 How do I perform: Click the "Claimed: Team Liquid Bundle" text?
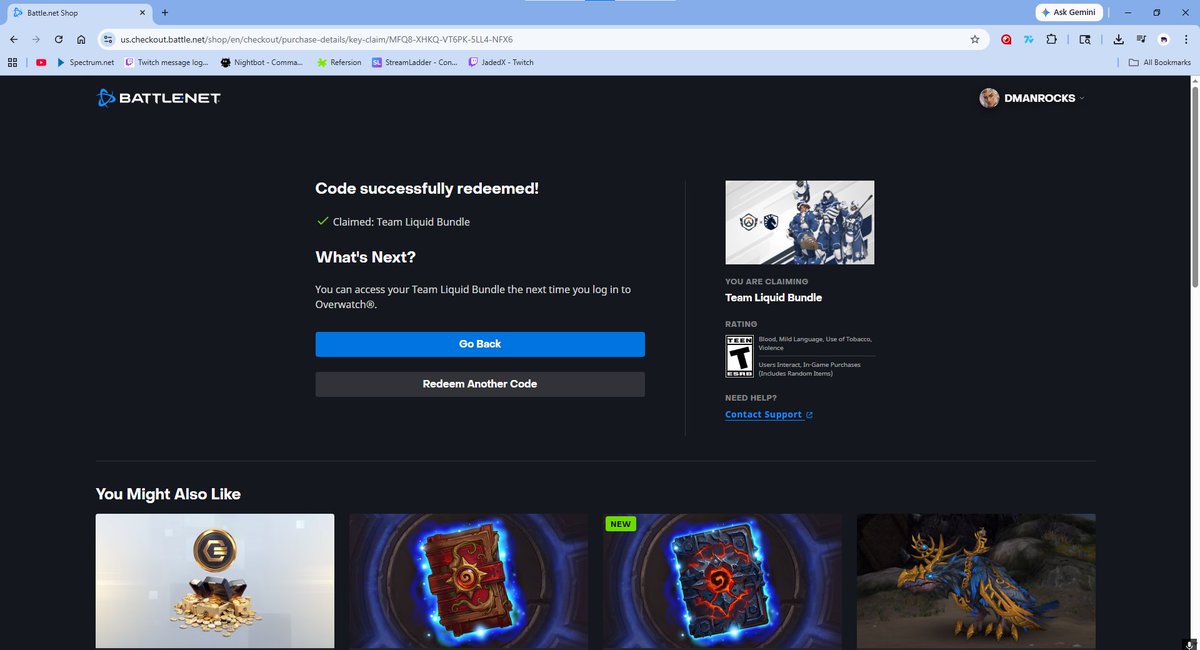click(x=401, y=222)
